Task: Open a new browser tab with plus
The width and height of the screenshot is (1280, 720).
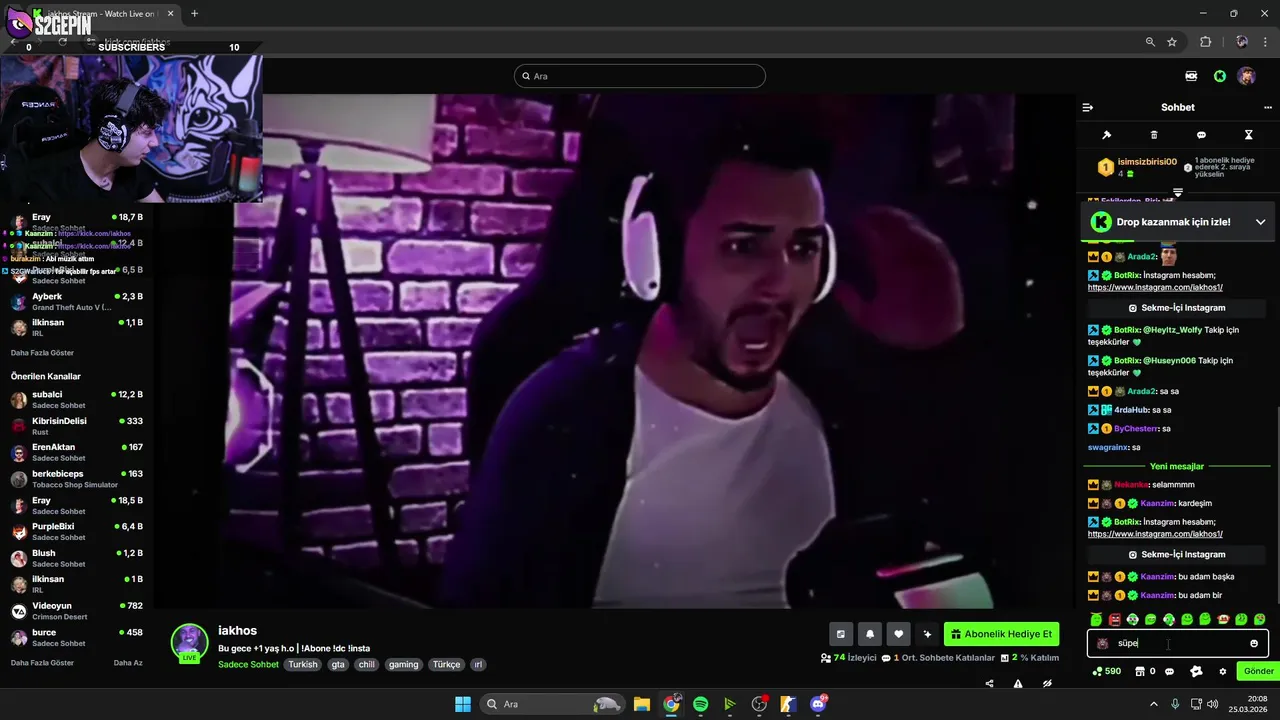Action: (x=194, y=13)
